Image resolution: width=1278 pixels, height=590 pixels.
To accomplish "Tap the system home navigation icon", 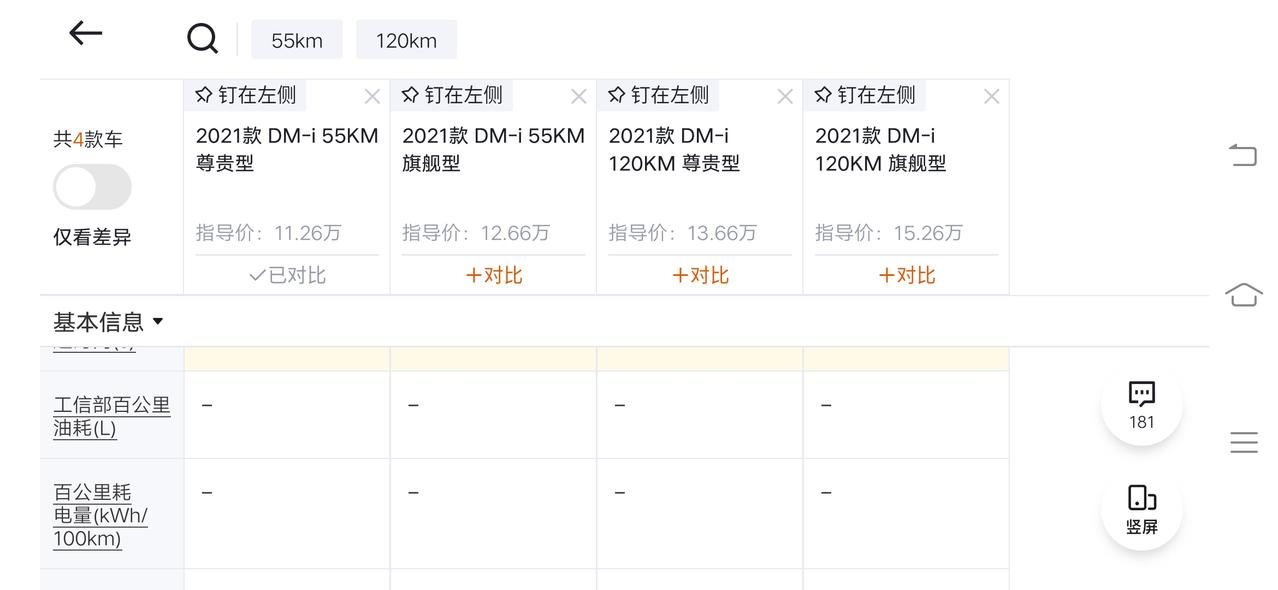I will 1243,295.
